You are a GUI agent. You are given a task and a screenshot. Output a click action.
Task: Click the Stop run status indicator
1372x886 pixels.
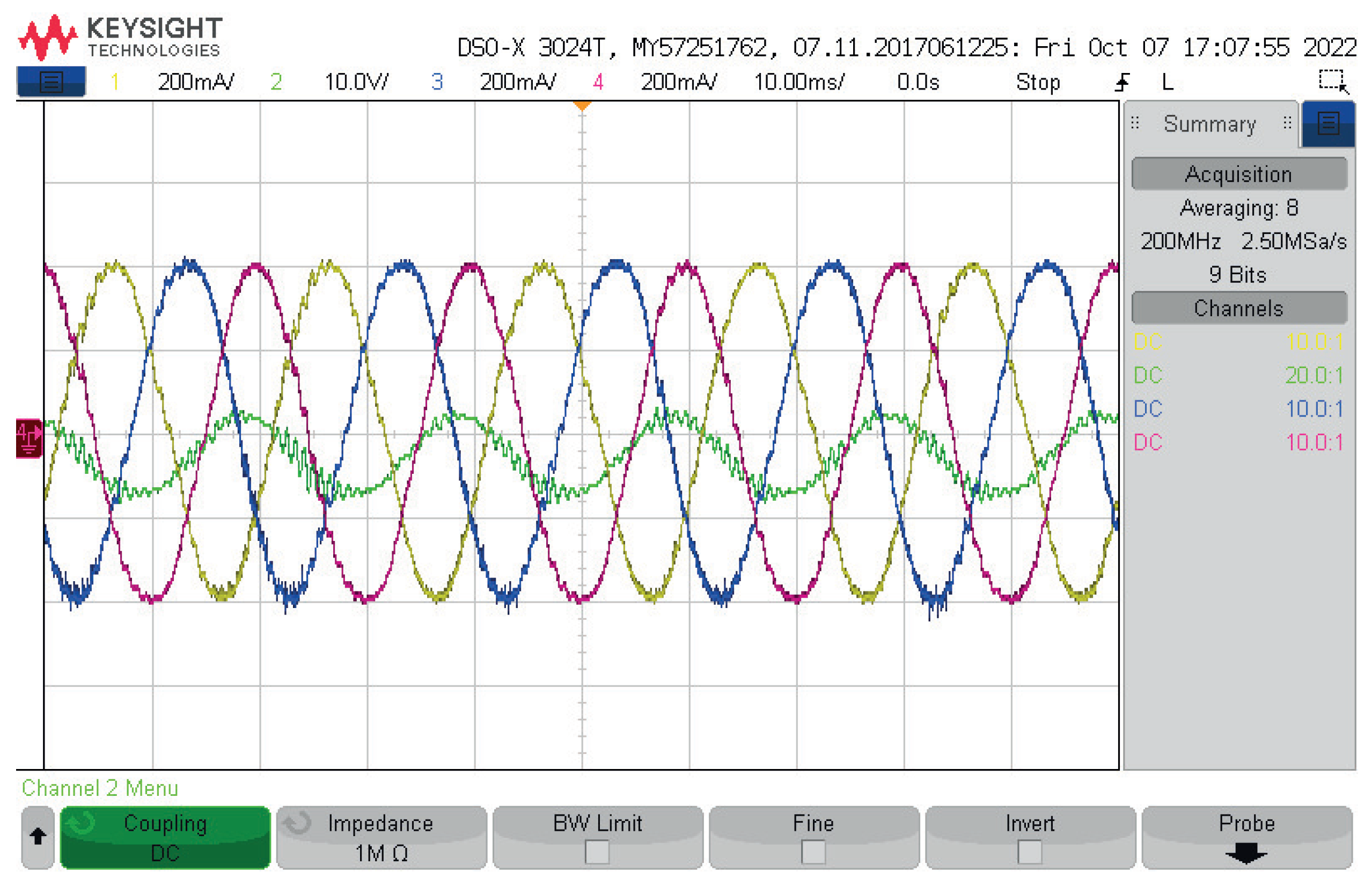(1037, 82)
